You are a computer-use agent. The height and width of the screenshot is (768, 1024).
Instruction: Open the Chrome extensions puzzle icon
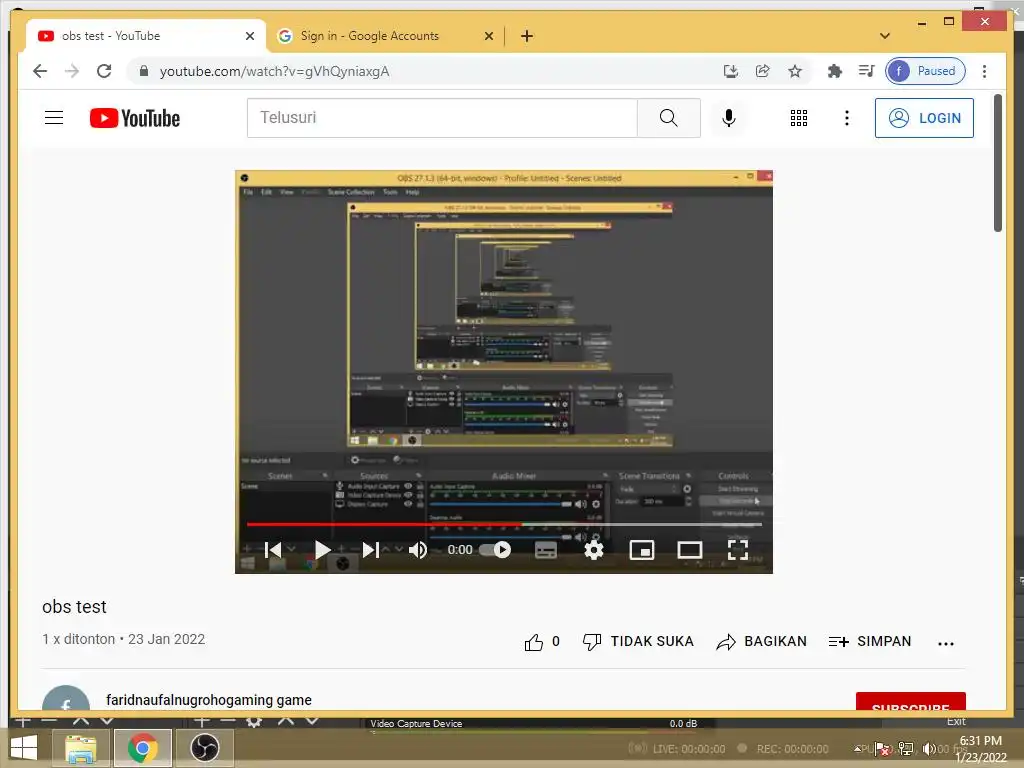tap(835, 71)
